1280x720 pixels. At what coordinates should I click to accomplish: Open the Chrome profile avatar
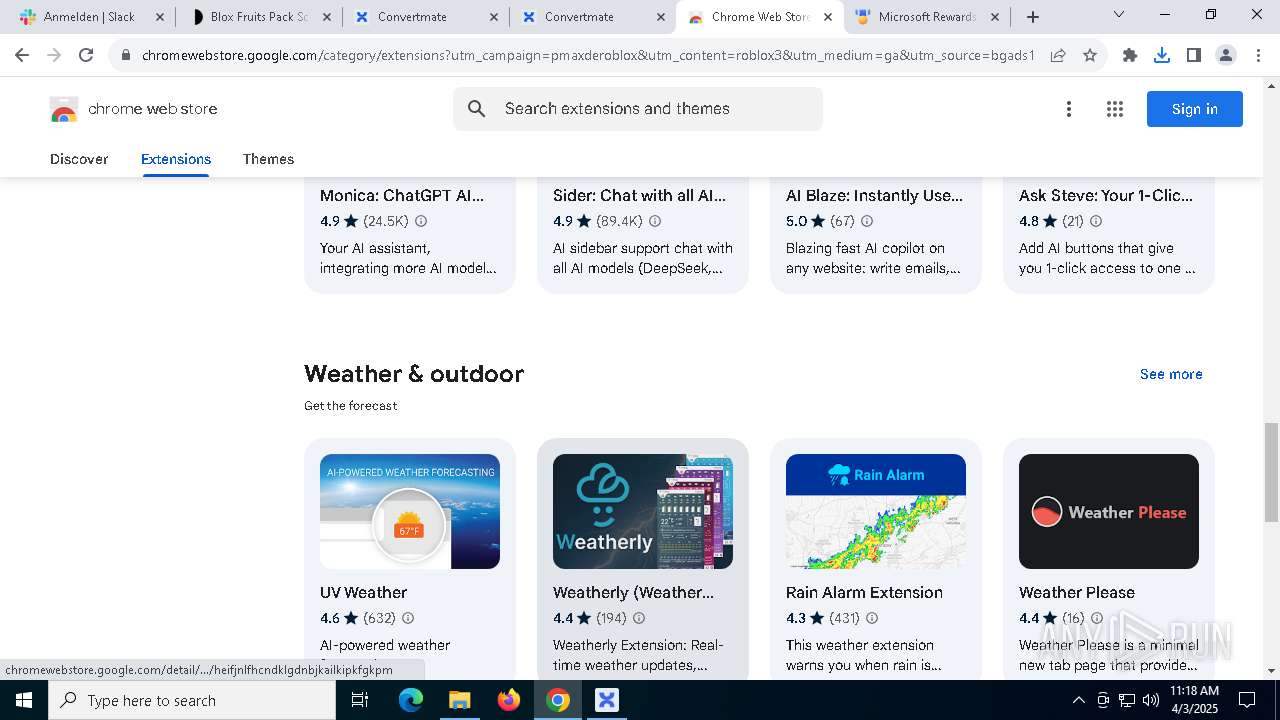pyautogui.click(x=1226, y=55)
